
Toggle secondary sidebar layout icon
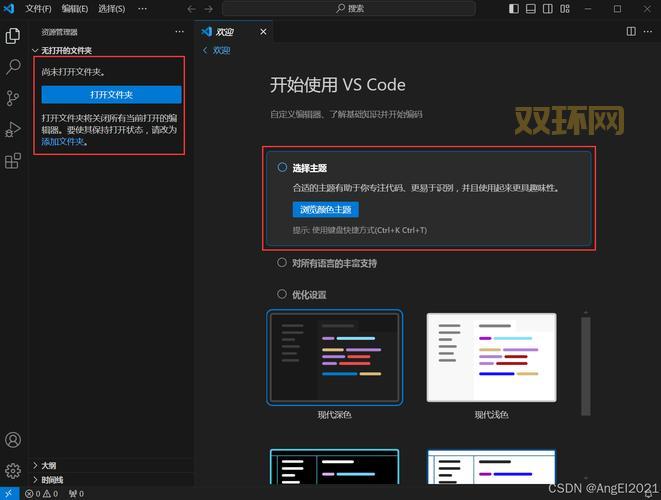pos(548,8)
